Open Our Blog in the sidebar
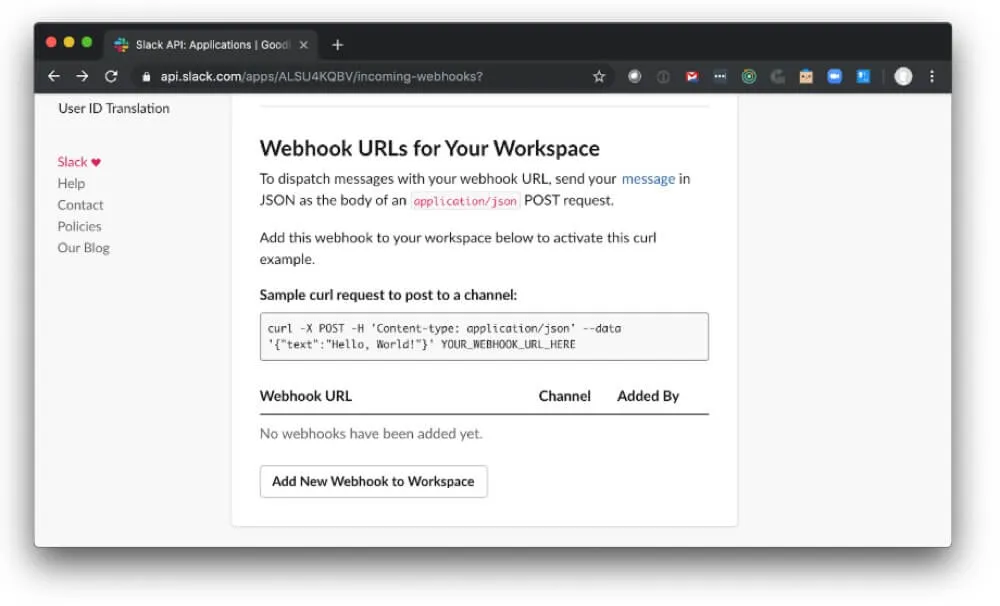 pyautogui.click(x=83, y=247)
